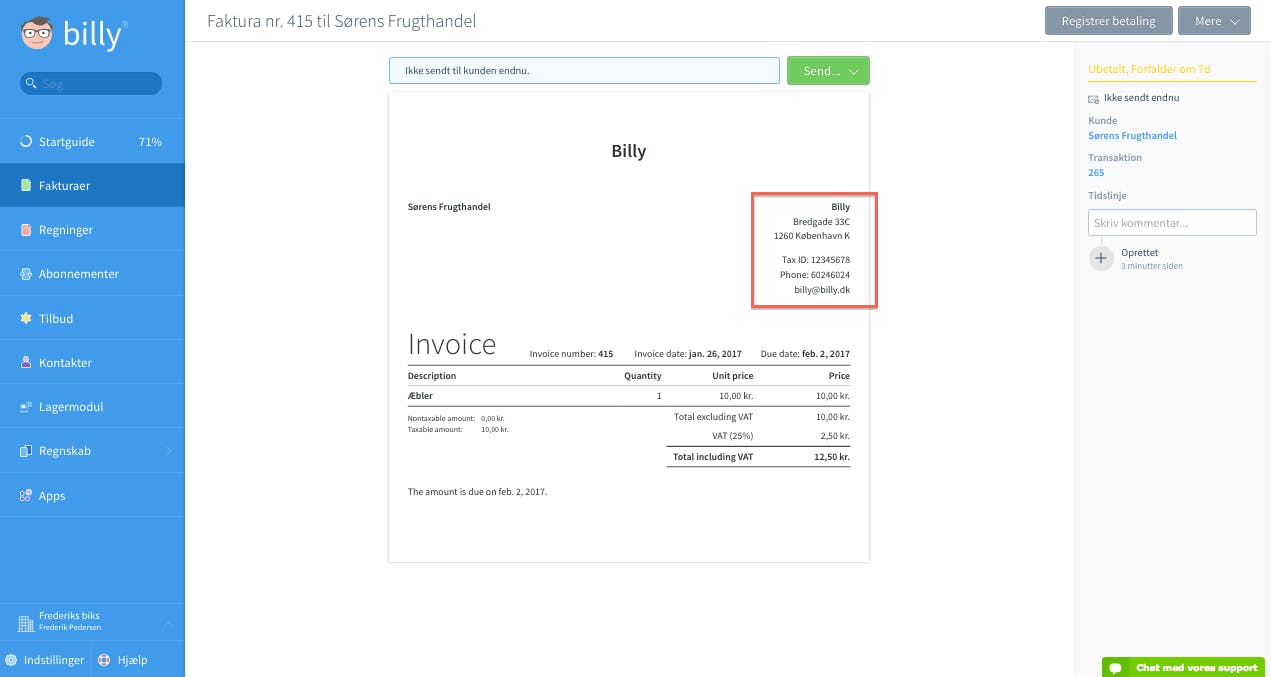
Task: Navigate to Abonnementer
Action: click(92, 274)
